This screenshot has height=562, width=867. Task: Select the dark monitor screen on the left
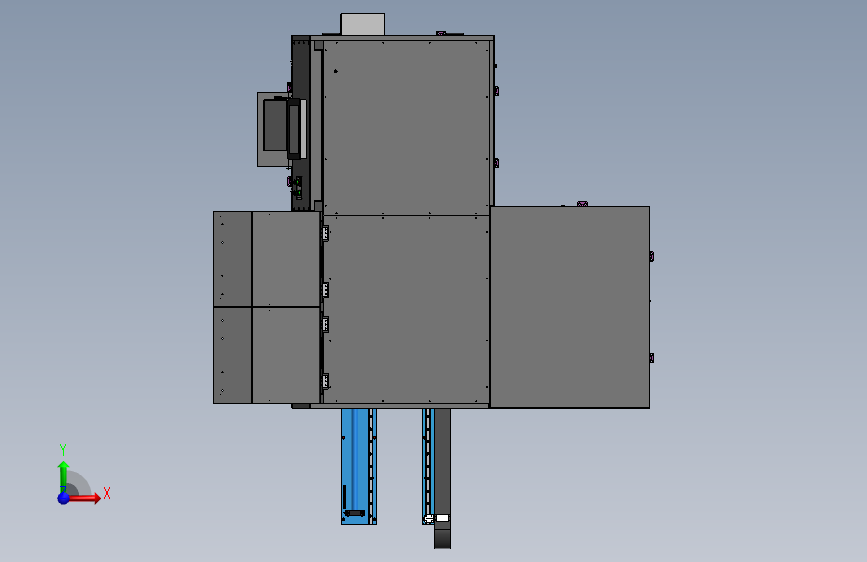pos(275,125)
